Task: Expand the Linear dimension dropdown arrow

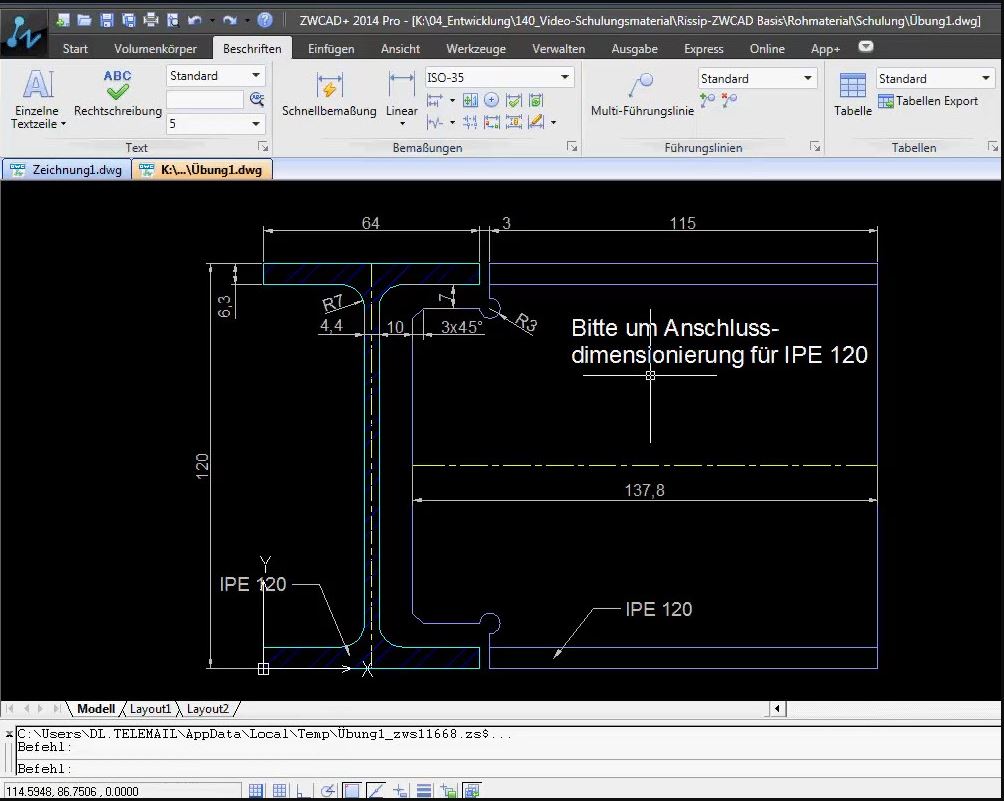Action: (402, 124)
